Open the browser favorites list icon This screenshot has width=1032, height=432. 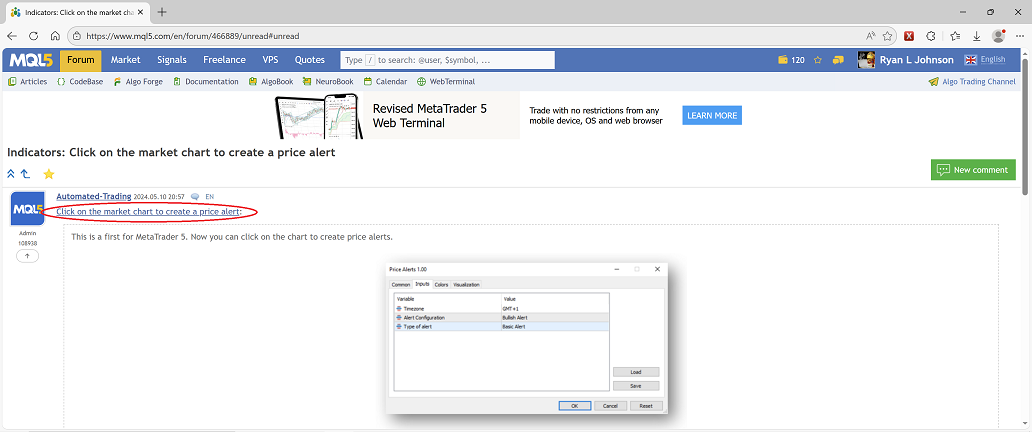955,36
